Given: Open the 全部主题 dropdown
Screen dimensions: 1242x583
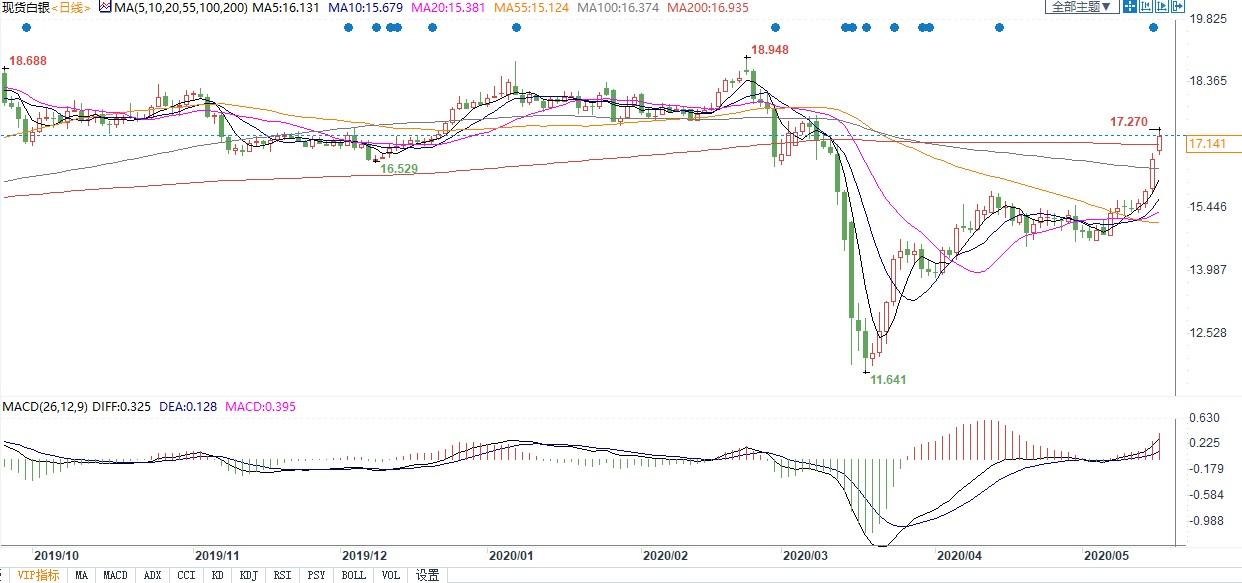Looking at the screenshot, I should point(1082,6).
